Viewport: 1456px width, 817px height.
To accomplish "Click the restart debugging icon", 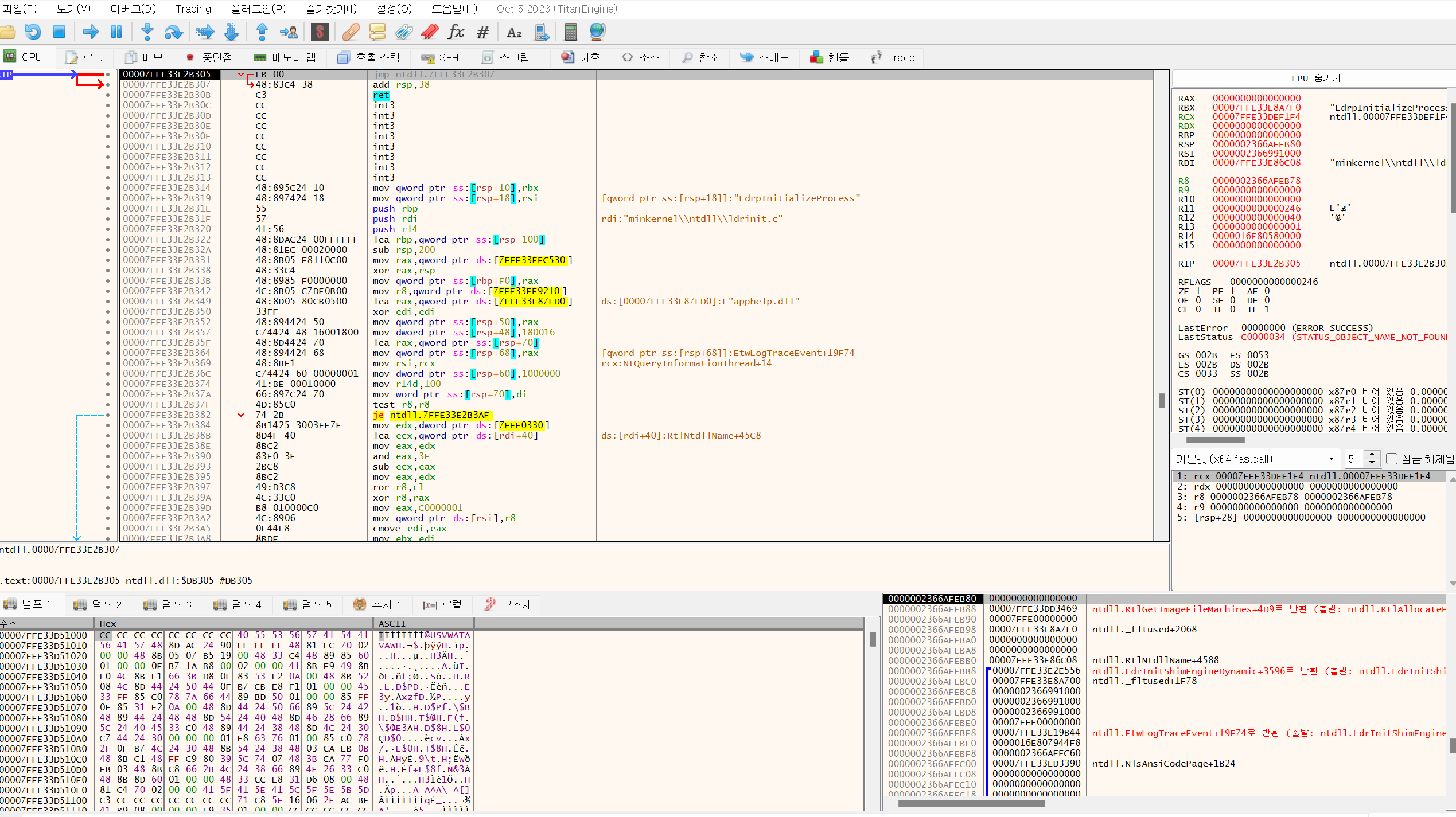I will [33, 32].
